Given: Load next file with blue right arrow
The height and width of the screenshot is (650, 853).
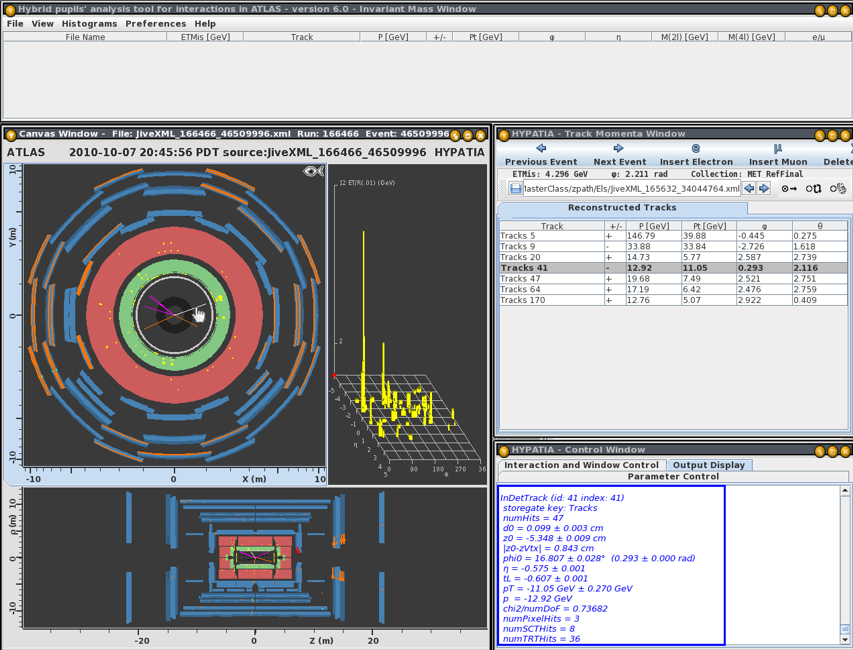Looking at the screenshot, I should [x=764, y=188].
